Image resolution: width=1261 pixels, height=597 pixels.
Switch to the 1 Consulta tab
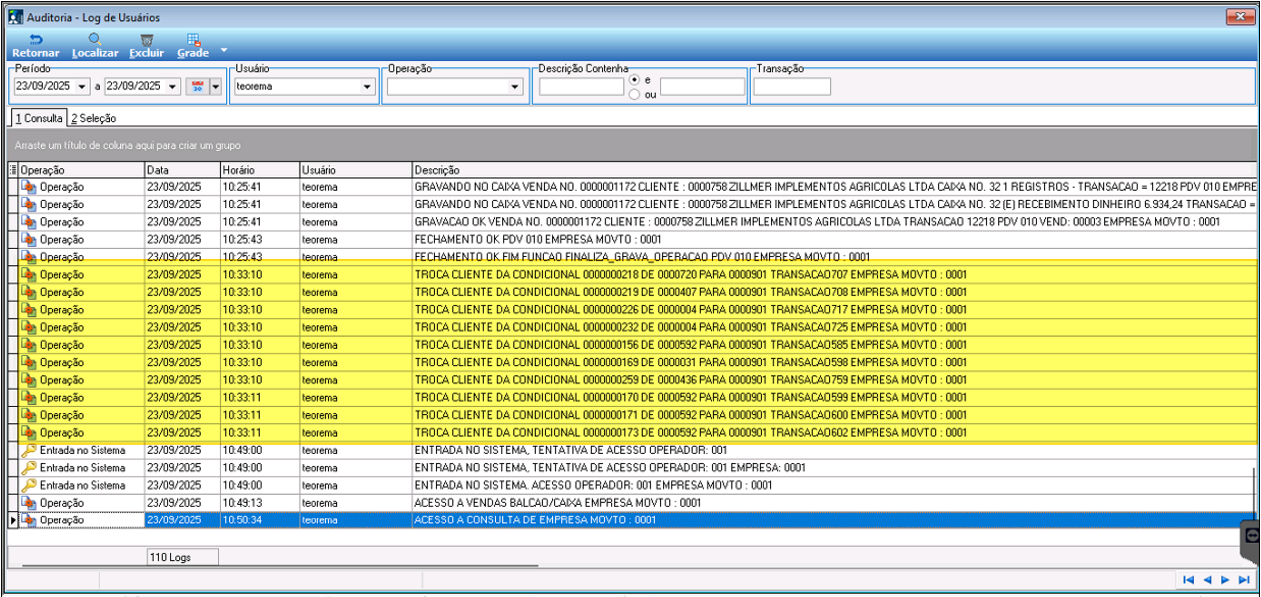click(38, 118)
